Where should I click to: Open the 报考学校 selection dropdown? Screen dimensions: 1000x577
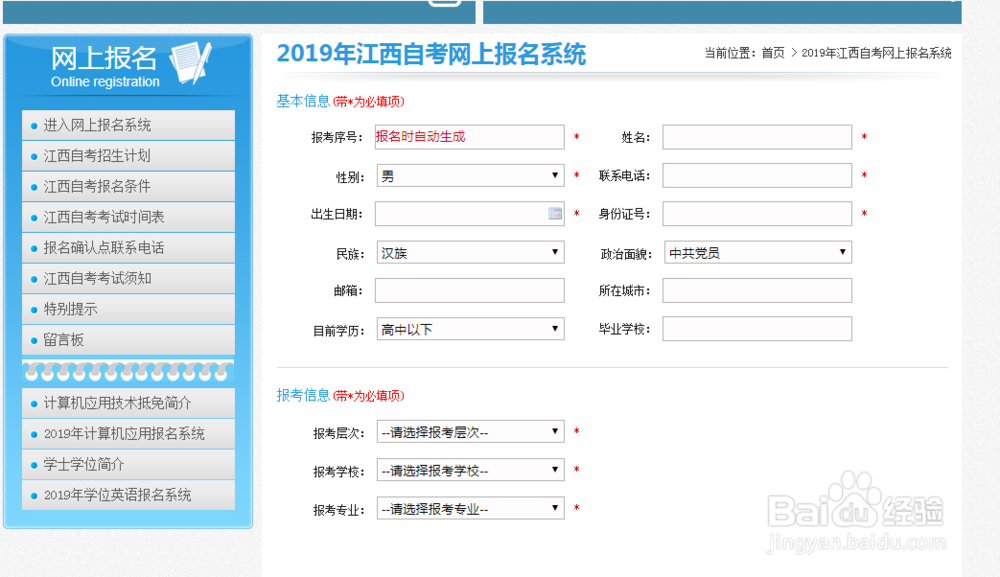(x=471, y=470)
